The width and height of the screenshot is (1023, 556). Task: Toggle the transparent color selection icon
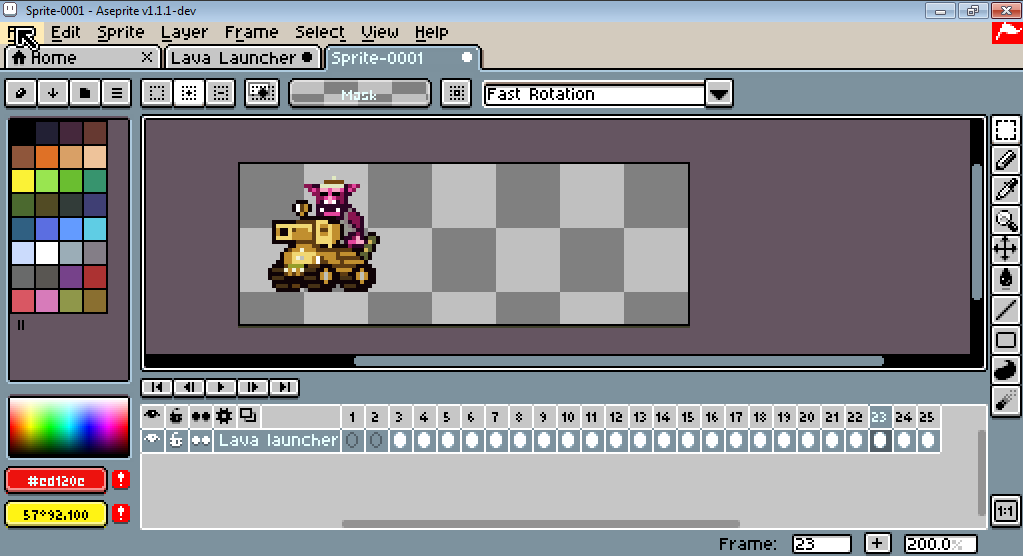(x=262, y=93)
